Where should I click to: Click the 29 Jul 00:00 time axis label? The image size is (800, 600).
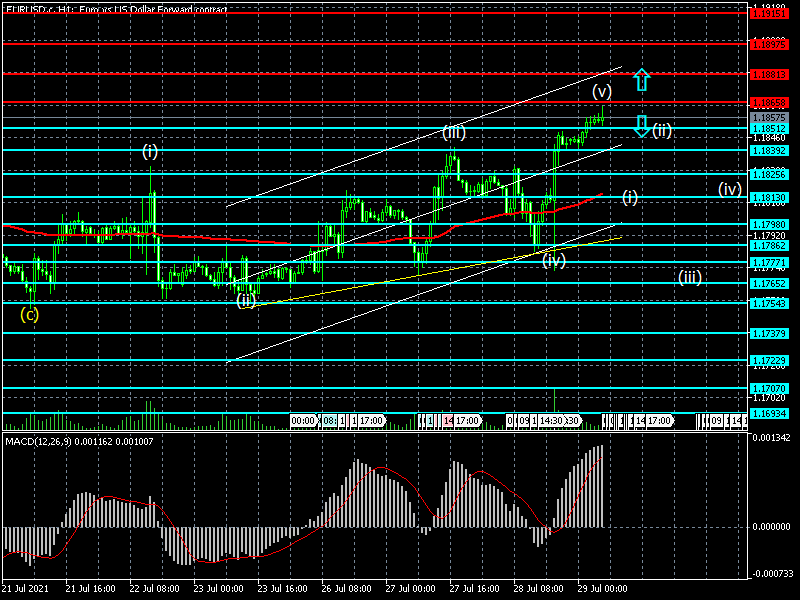click(603, 589)
